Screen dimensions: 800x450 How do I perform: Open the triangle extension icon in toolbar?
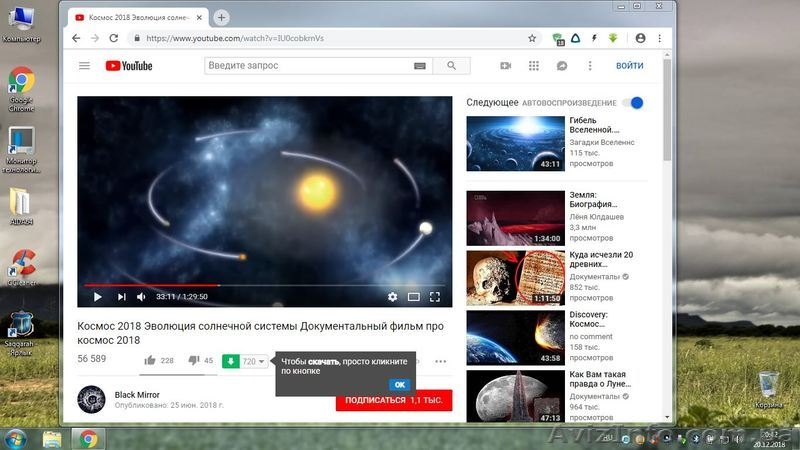[576, 38]
